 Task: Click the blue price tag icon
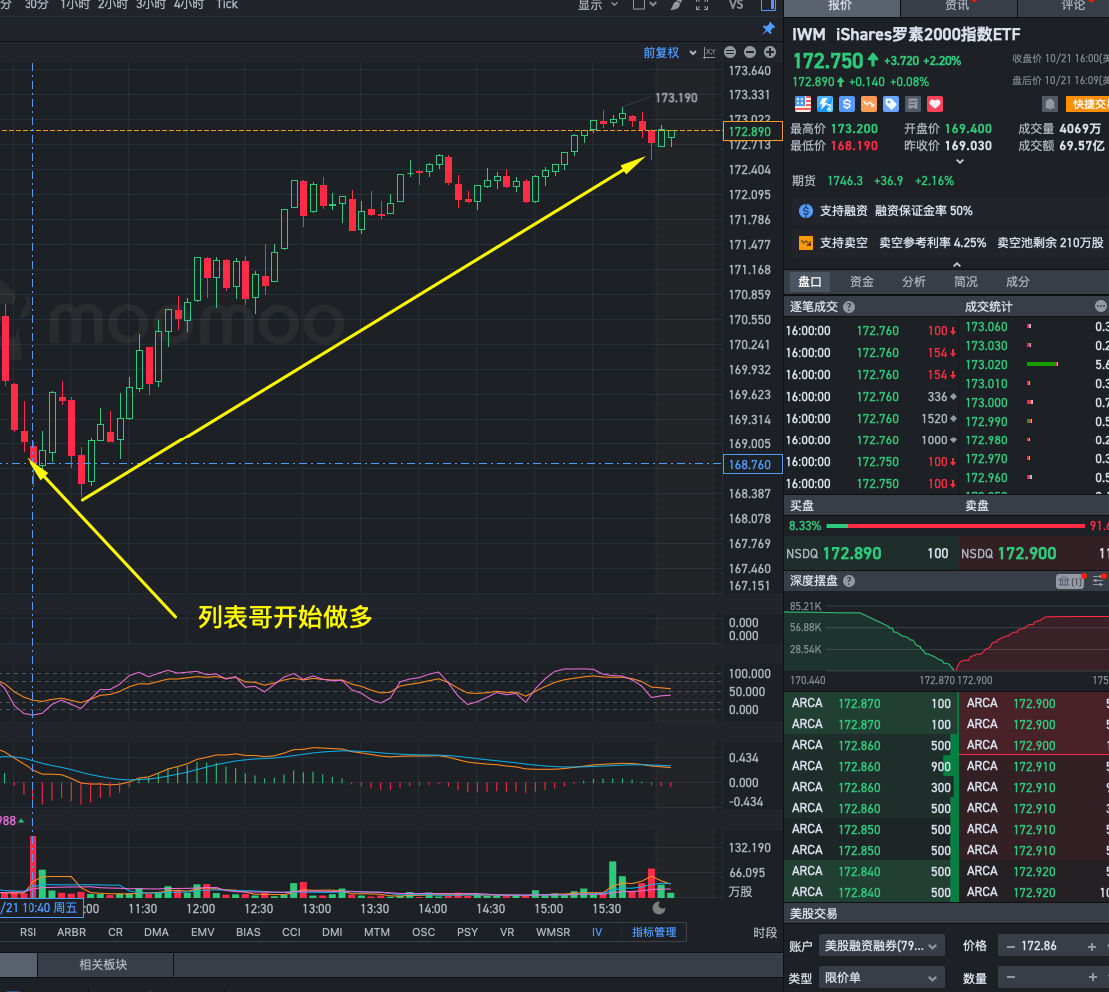pos(890,104)
